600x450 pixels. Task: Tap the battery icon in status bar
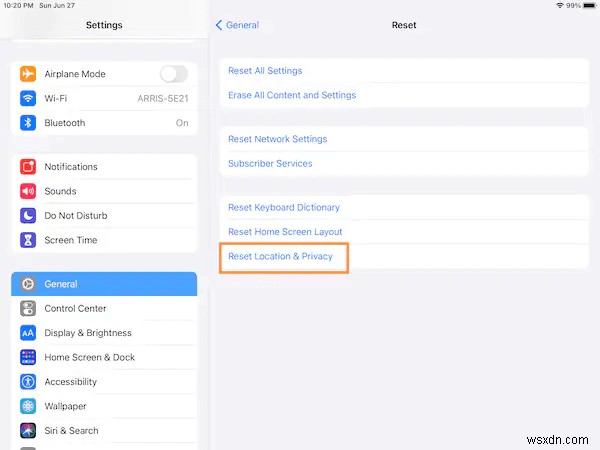coord(590,5)
